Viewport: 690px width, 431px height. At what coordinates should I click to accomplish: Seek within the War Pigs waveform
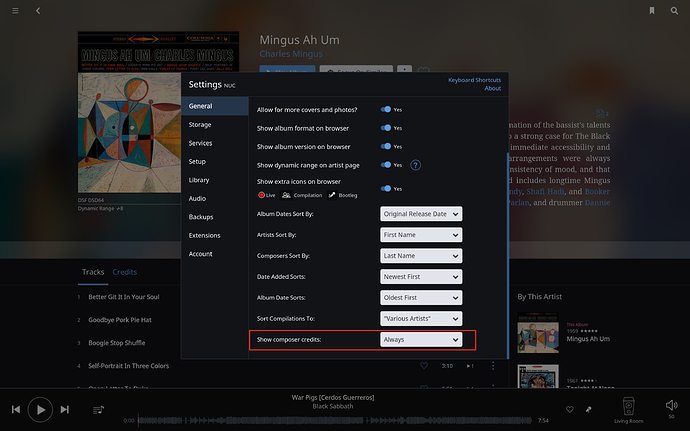[x=334, y=420]
